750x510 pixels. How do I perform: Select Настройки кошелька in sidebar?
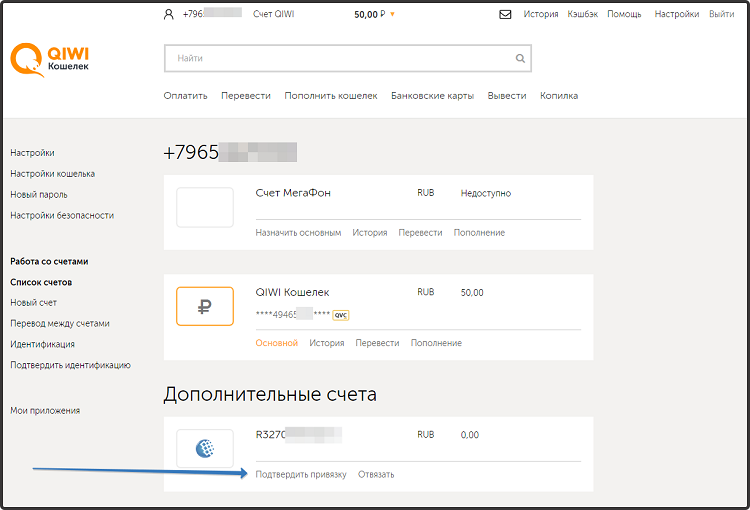pos(53,174)
